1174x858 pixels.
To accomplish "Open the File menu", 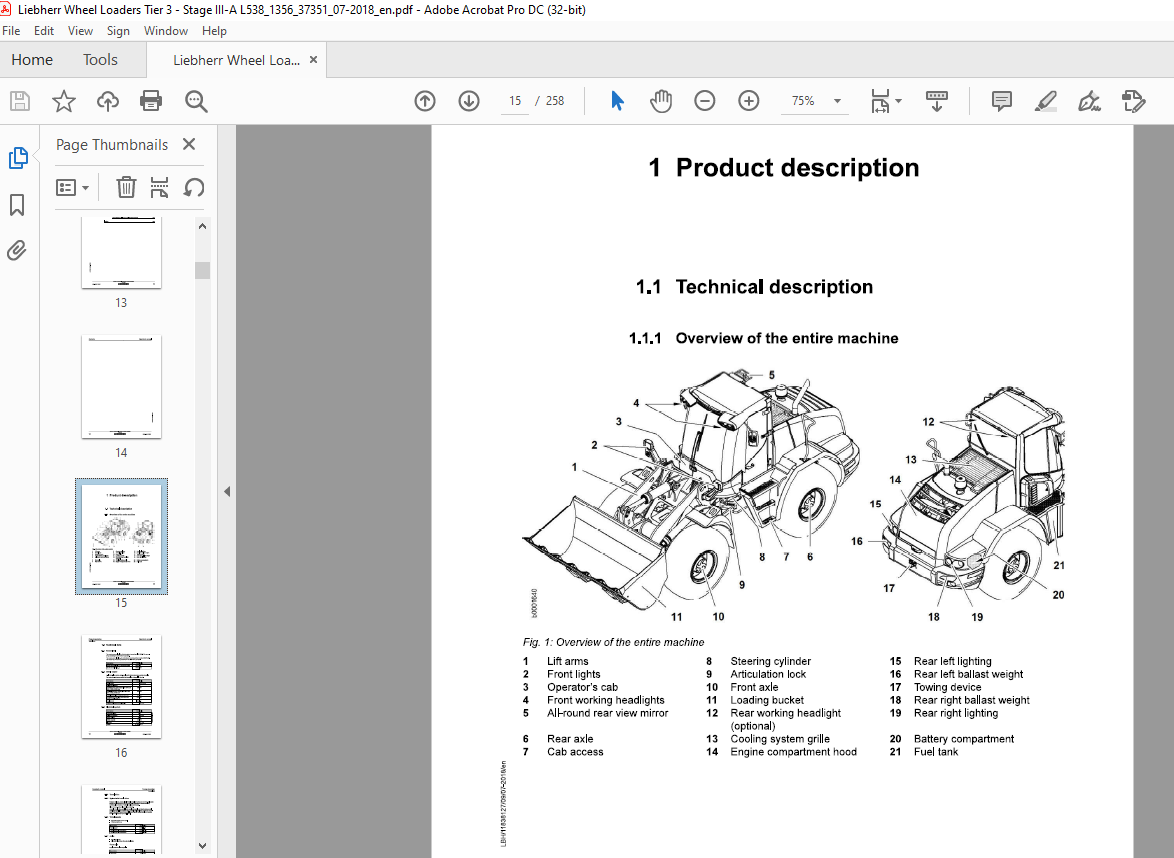I will 11,31.
